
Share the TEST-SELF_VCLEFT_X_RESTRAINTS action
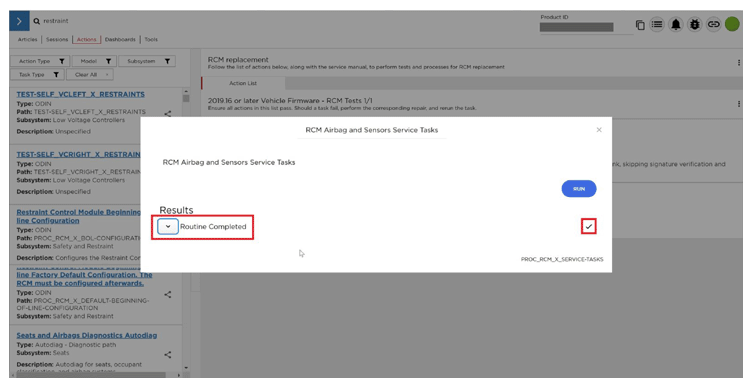click(x=167, y=114)
